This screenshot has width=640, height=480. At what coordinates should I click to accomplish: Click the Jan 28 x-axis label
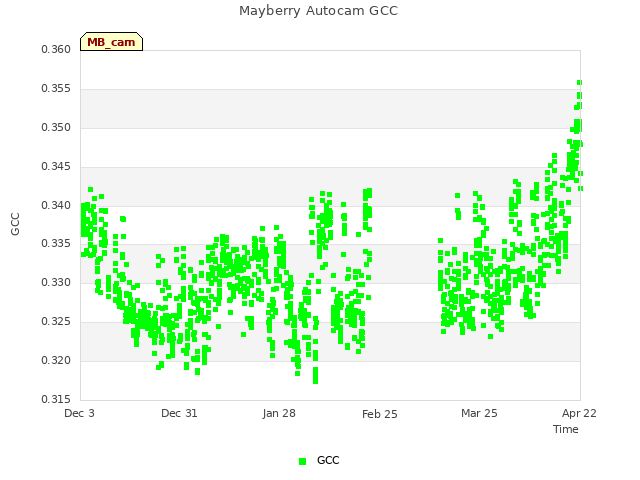(x=279, y=413)
